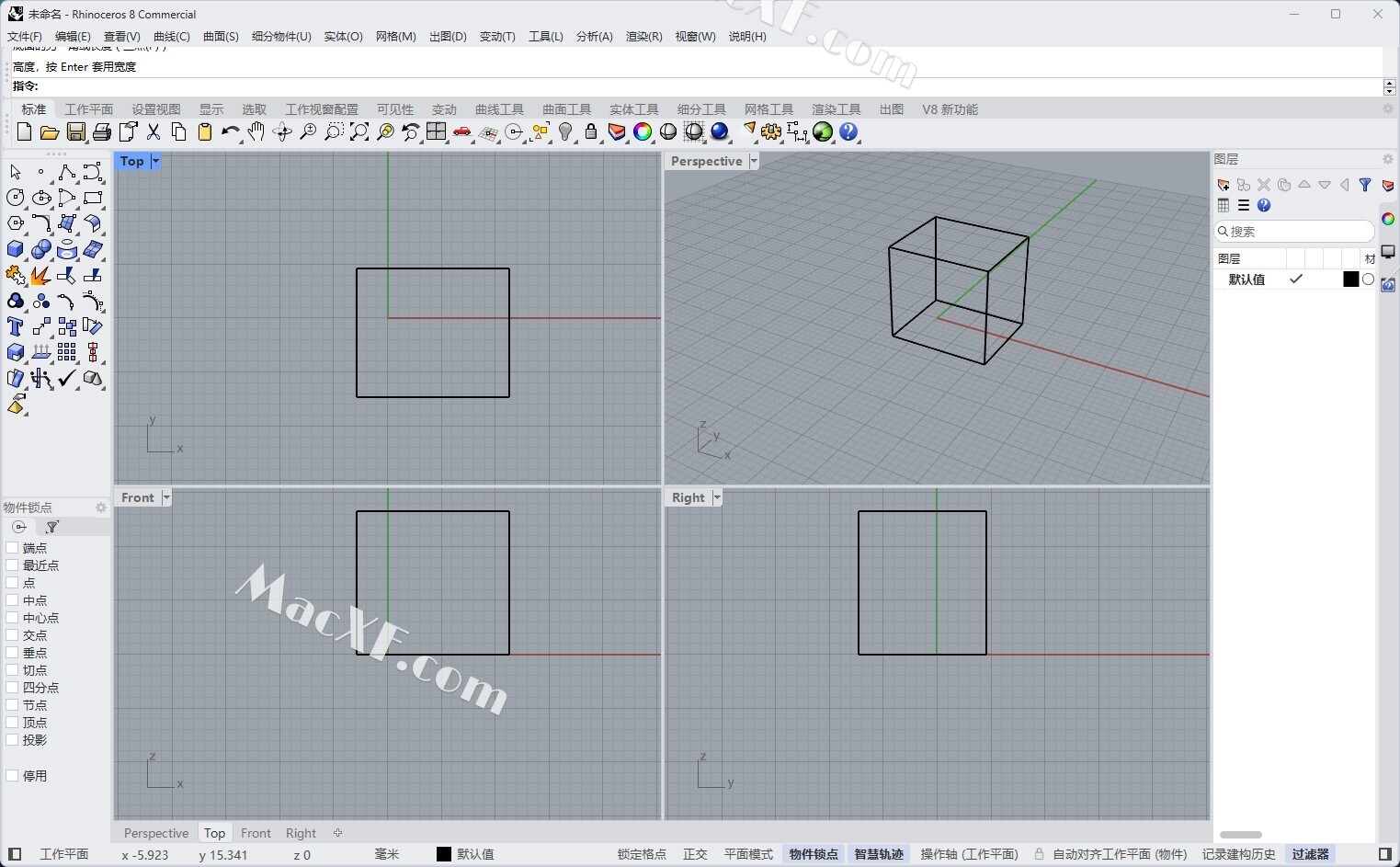The height and width of the screenshot is (867, 1400).
Task: Click the Explode icon in the sidebar
Action: coord(41,275)
